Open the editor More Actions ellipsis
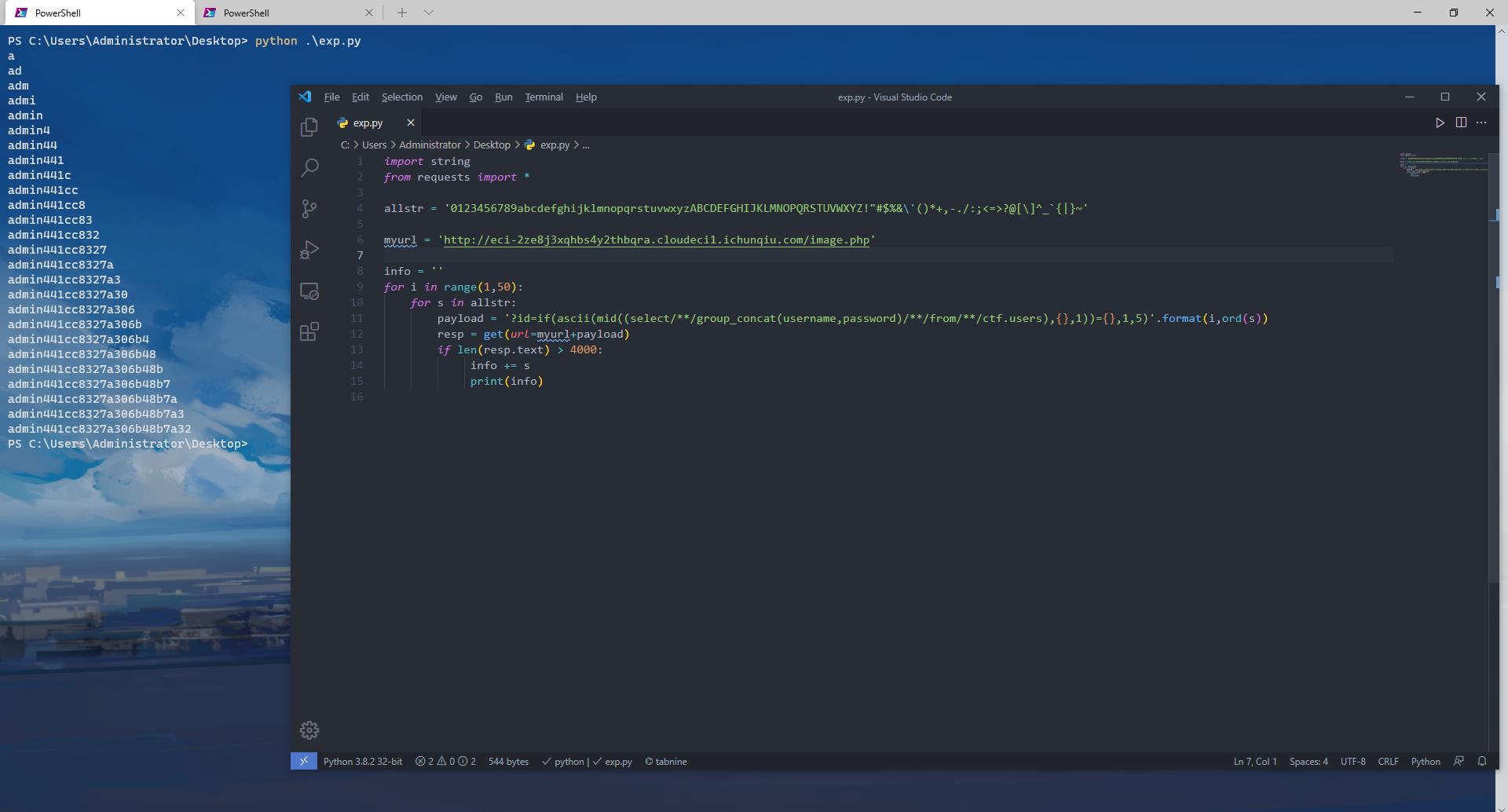 tap(1481, 123)
